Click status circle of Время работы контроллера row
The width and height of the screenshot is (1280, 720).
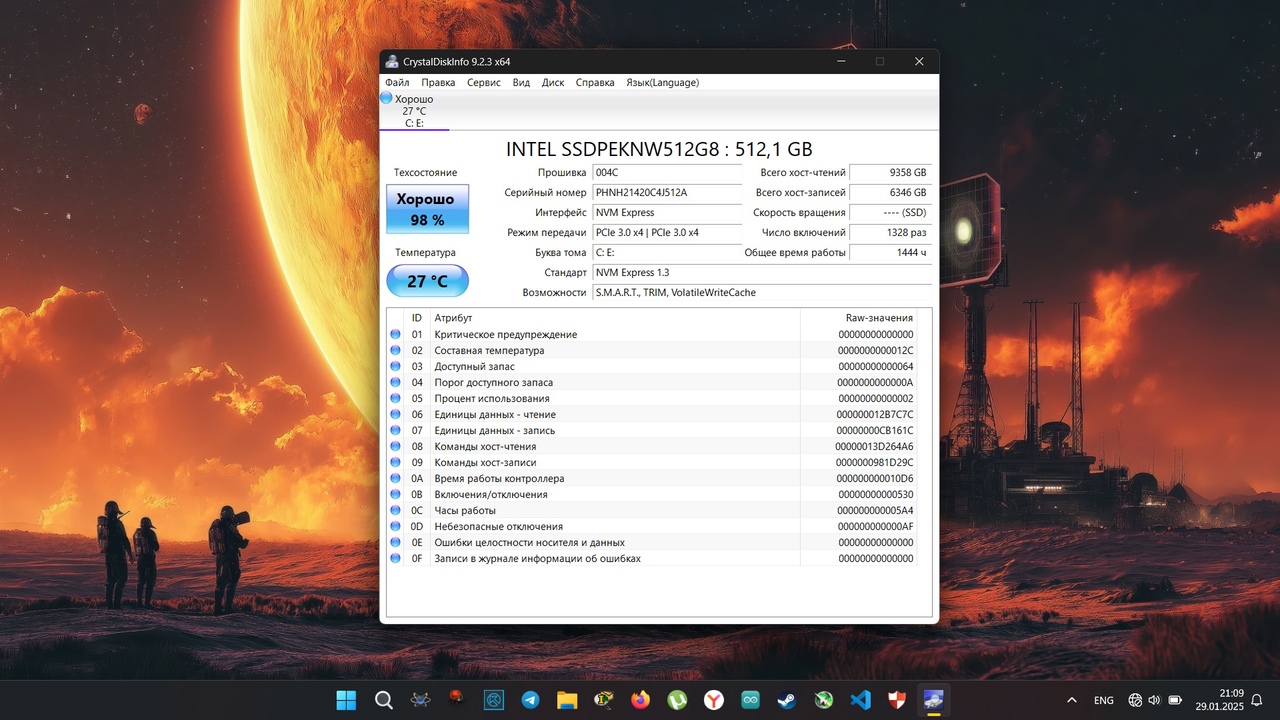(x=395, y=478)
